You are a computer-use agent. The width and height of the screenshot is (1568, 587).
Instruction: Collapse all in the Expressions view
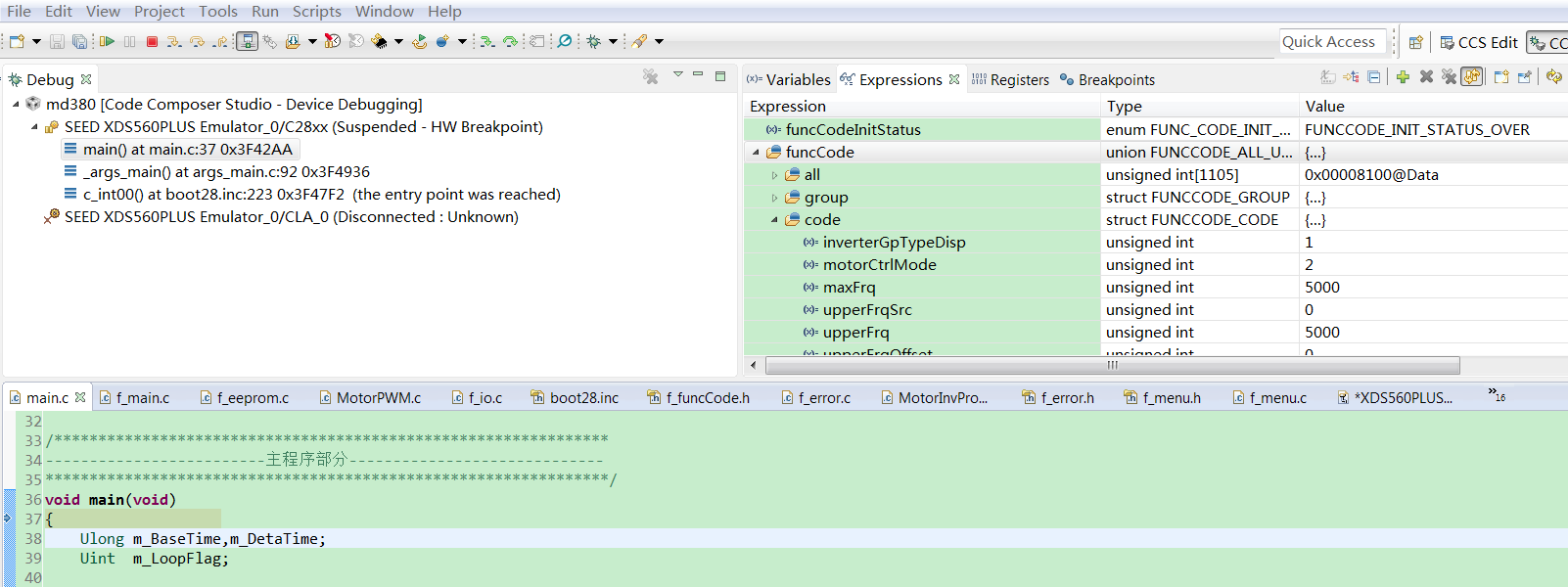tap(1374, 77)
